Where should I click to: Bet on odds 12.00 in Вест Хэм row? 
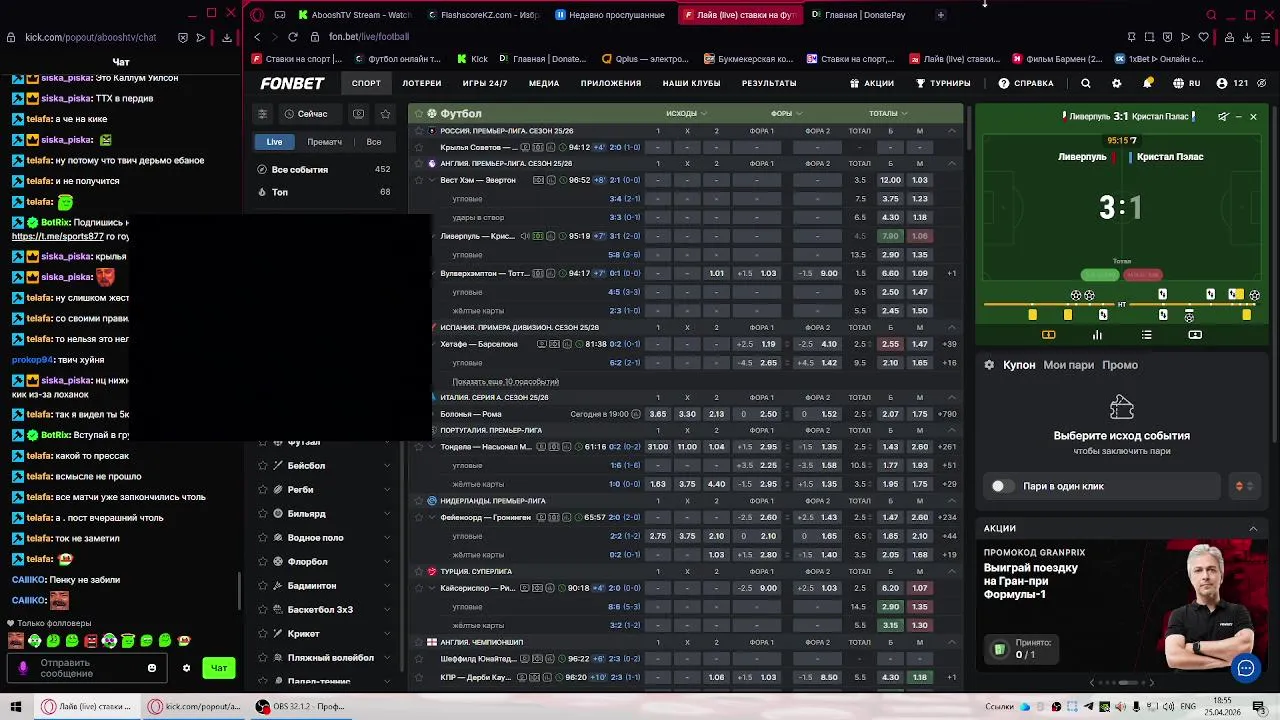(x=890, y=181)
